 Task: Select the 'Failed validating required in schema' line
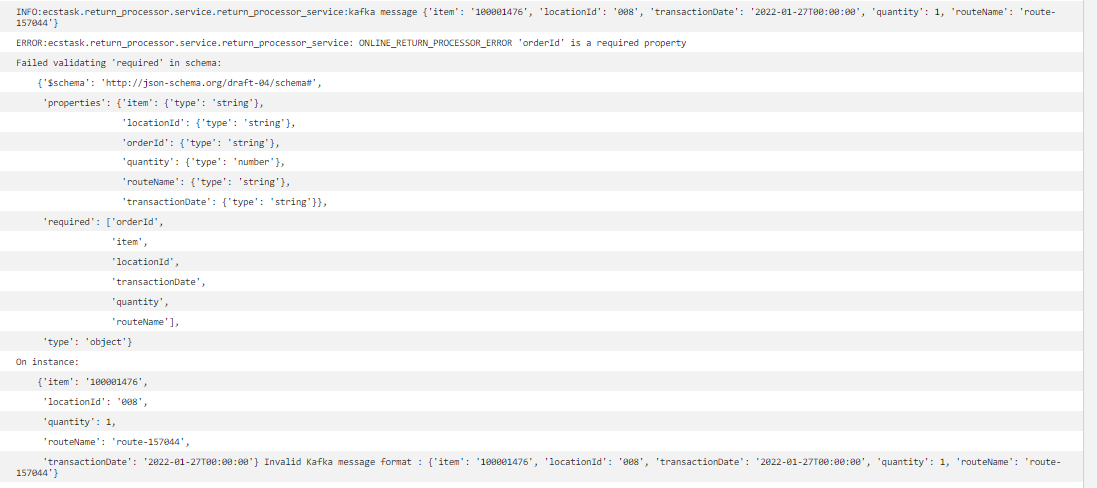542,63
